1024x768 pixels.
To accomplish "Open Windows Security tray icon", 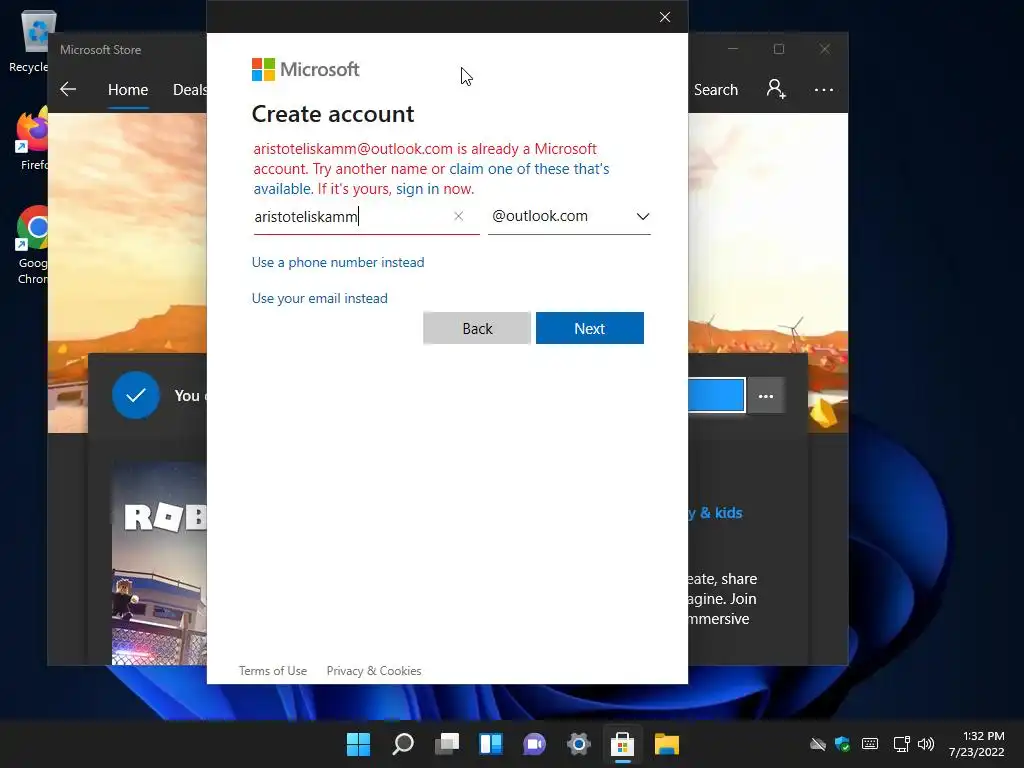I will point(842,744).
